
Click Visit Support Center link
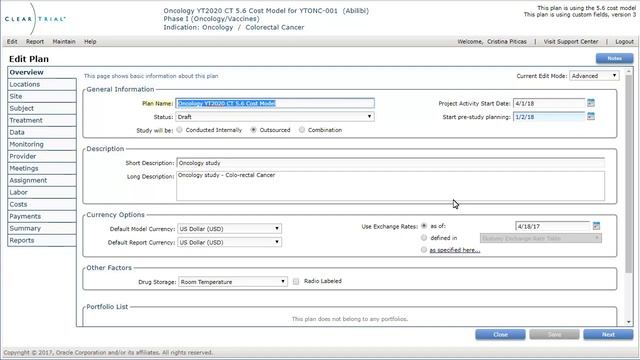coord(571,42)
